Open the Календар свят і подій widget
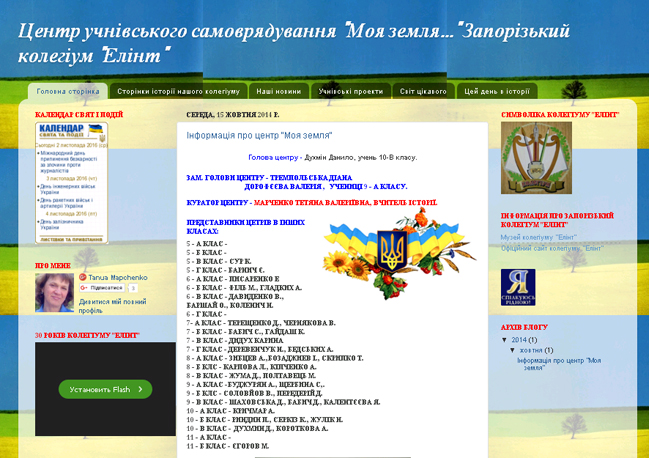This screenshot has width=649, height=458. click(x=69, y=182)
